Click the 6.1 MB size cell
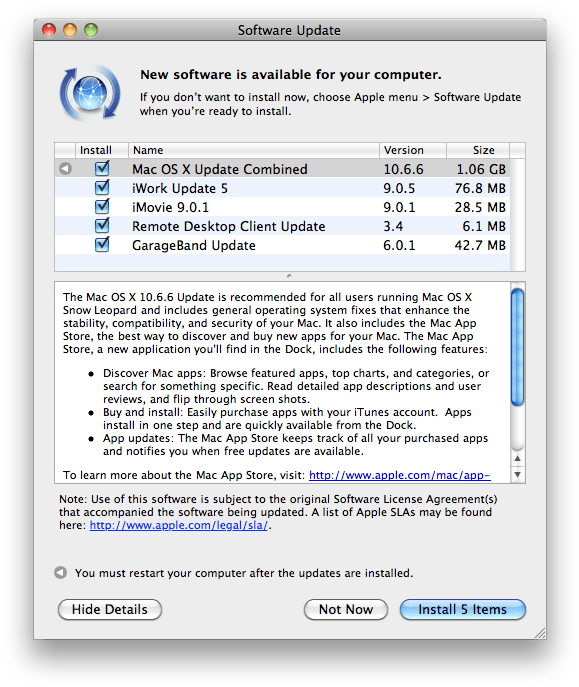 click(x=484, y=227)
